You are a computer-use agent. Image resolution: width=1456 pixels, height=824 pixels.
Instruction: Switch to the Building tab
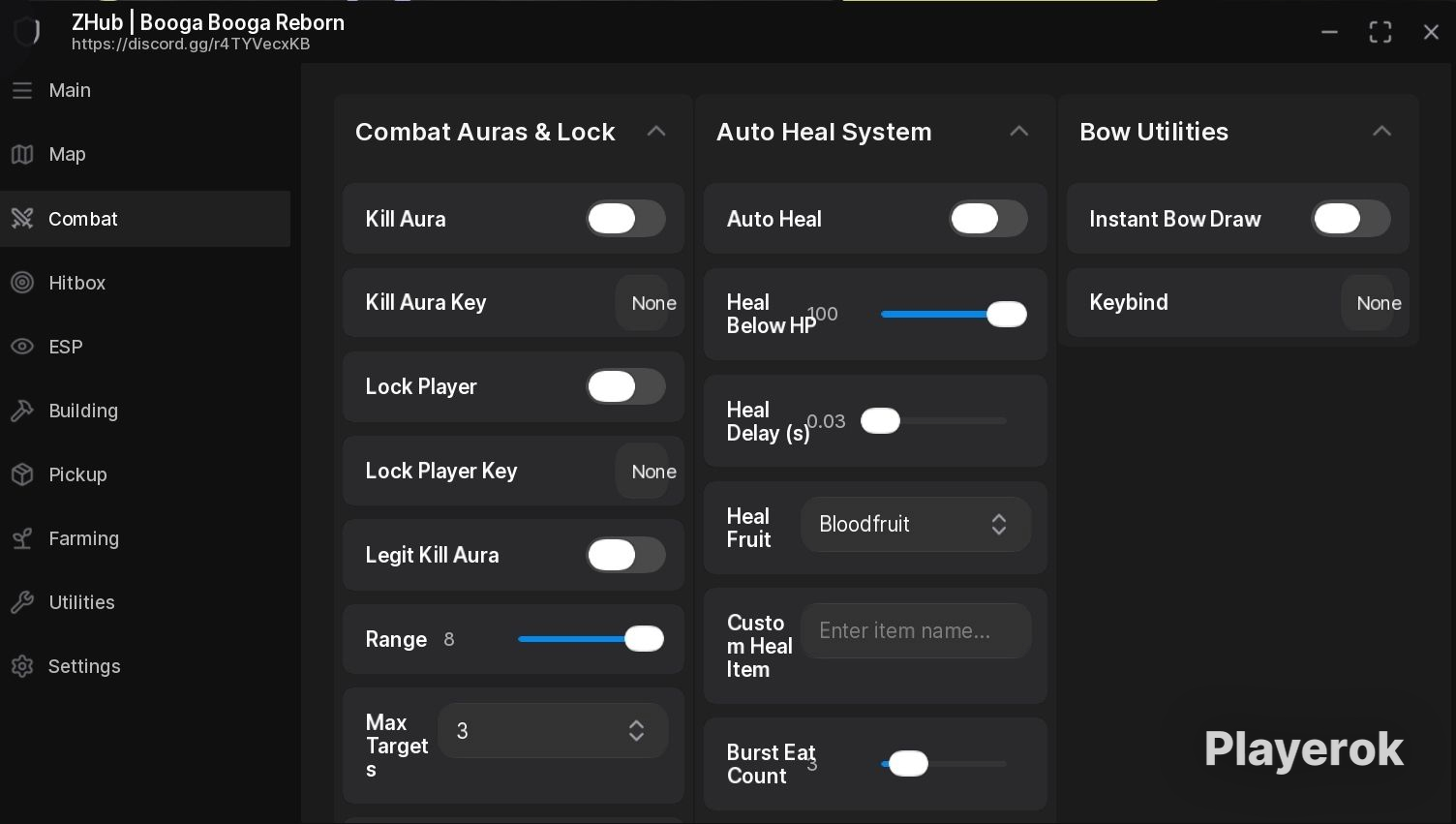pyautogui.click(x=145, y=411)
